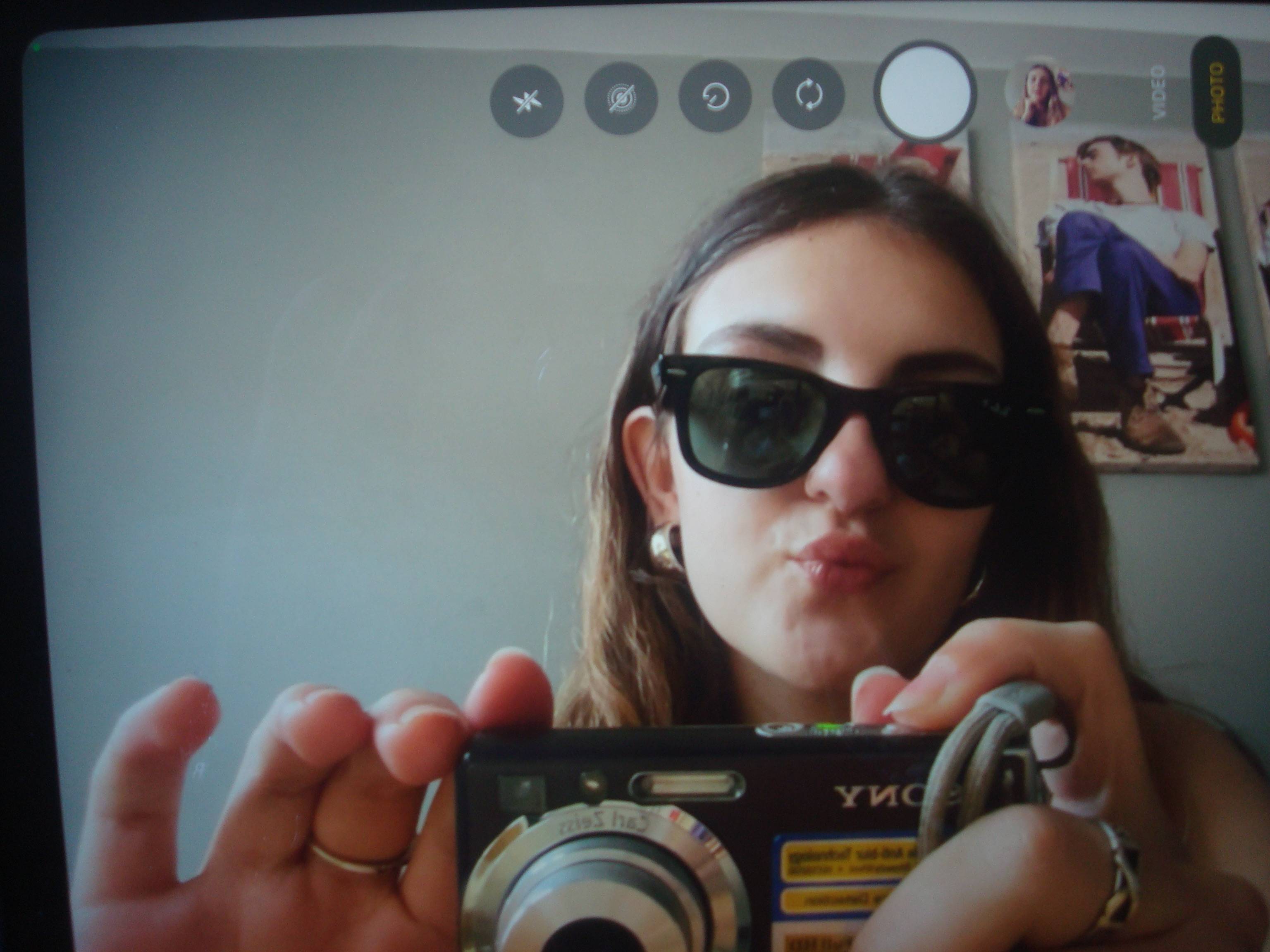
Task: Toggle the Live Photo setting
Action: coord(621,98)
